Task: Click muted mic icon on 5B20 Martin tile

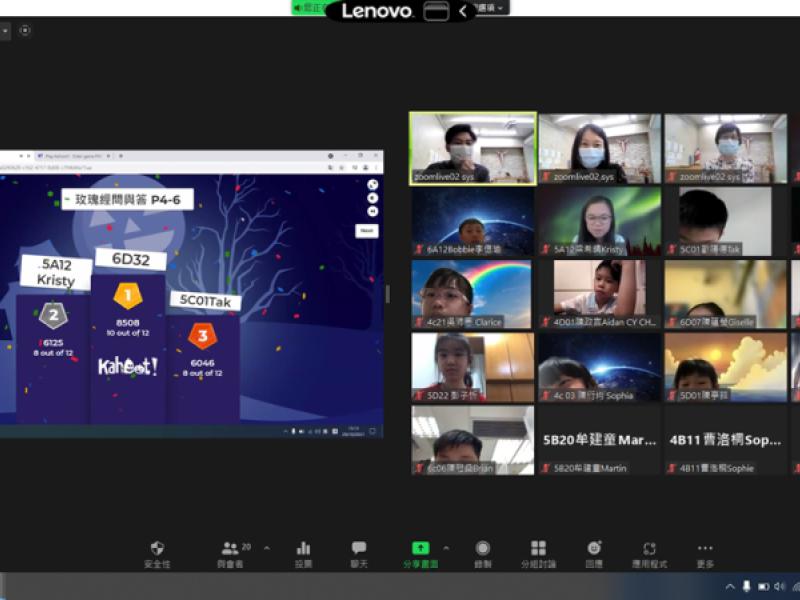Action: pyautogui.click(x=546, y=468)
